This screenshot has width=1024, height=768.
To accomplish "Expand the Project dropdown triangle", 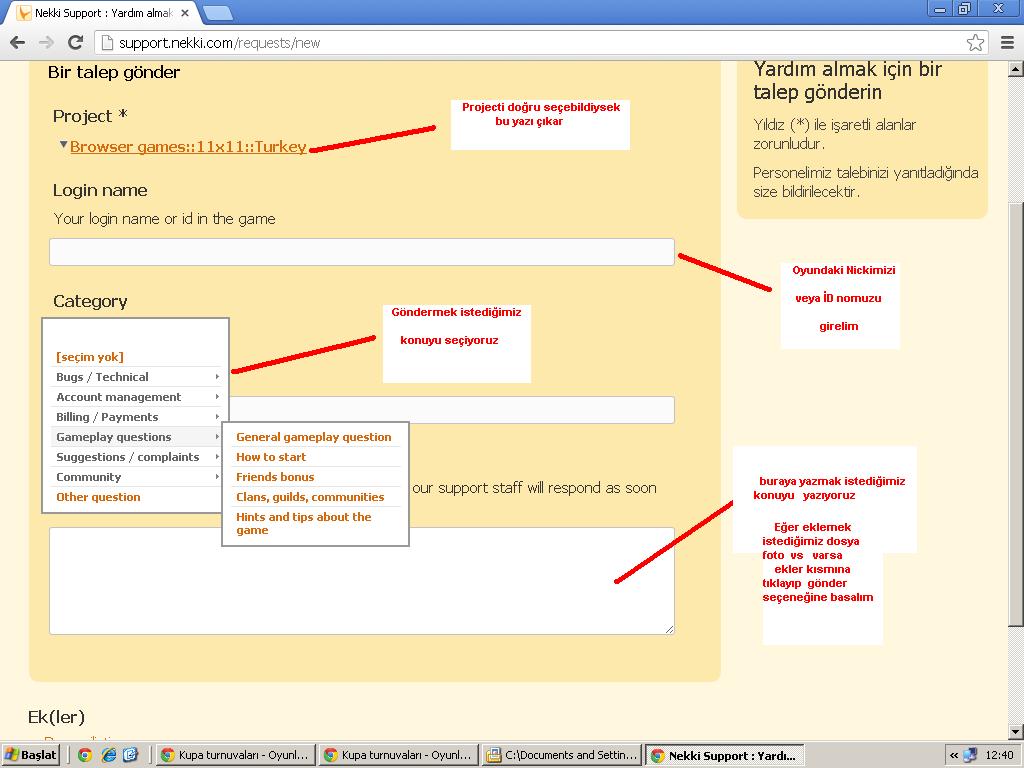I will [63, 145].
